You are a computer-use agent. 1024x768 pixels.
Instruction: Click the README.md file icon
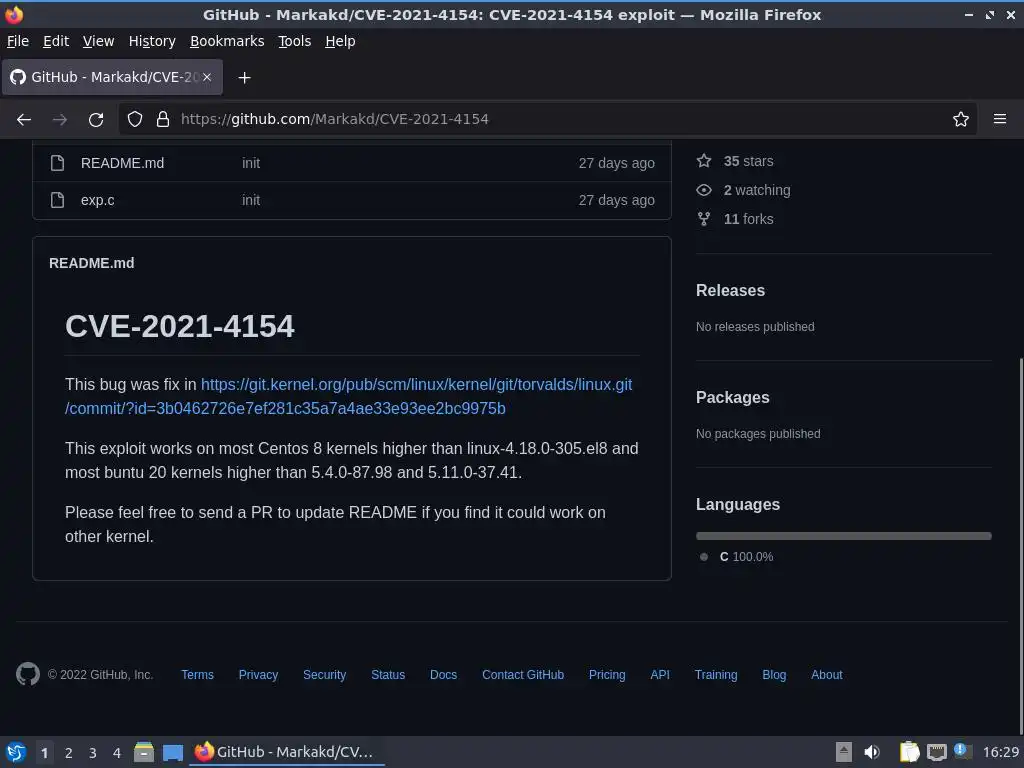click(x=57, y=163)
